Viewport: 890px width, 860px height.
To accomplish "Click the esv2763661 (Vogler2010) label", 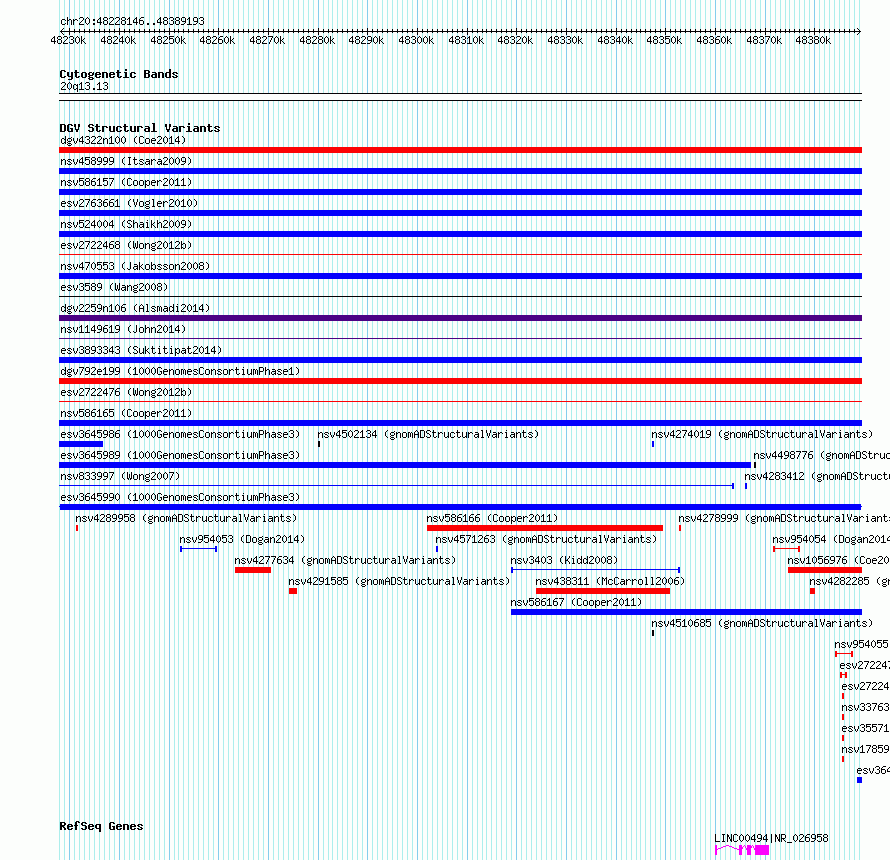I will click(129, 203).
